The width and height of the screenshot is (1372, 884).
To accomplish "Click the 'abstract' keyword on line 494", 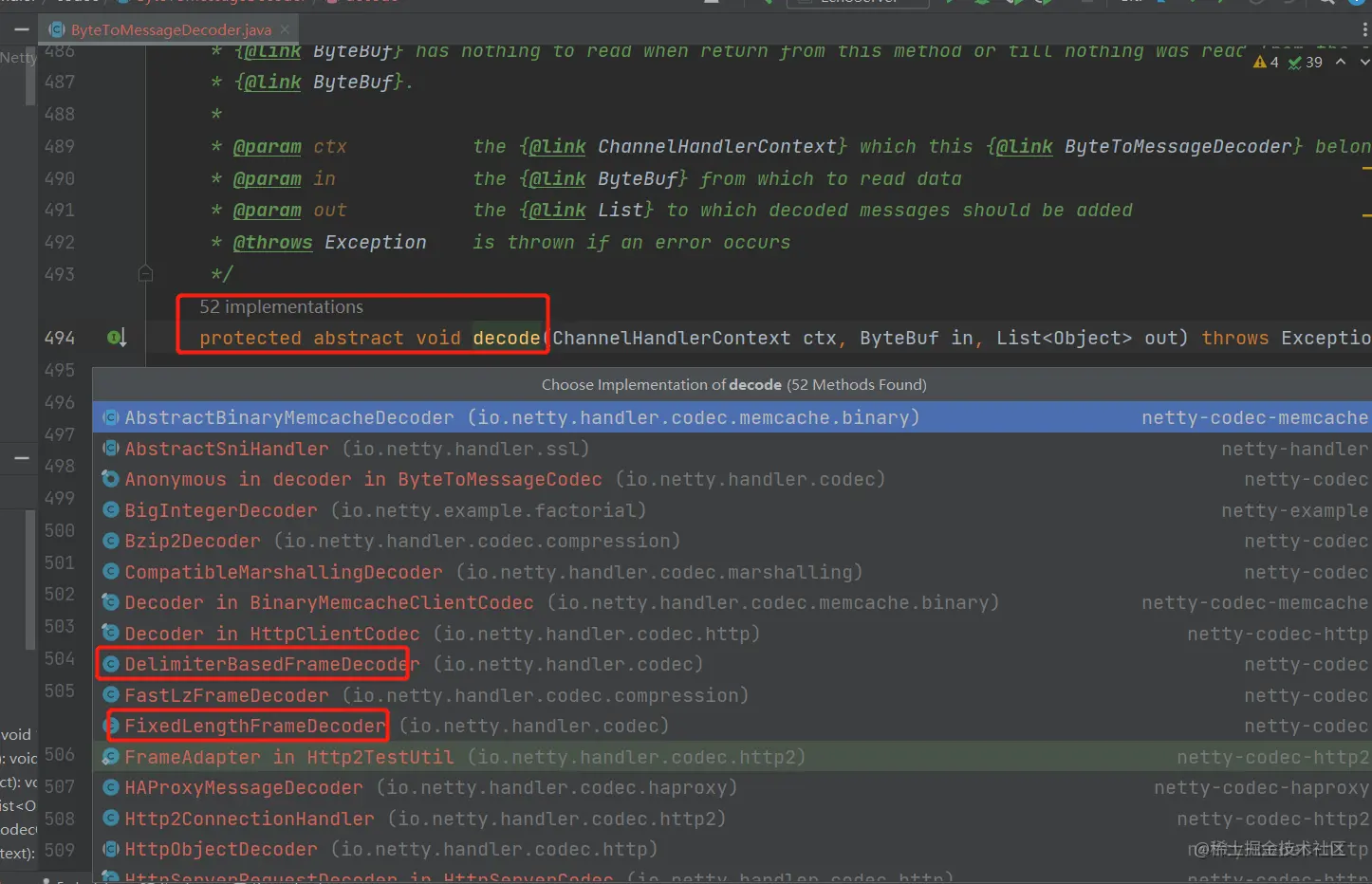I will pyautogui.click(x=359, y=338).
